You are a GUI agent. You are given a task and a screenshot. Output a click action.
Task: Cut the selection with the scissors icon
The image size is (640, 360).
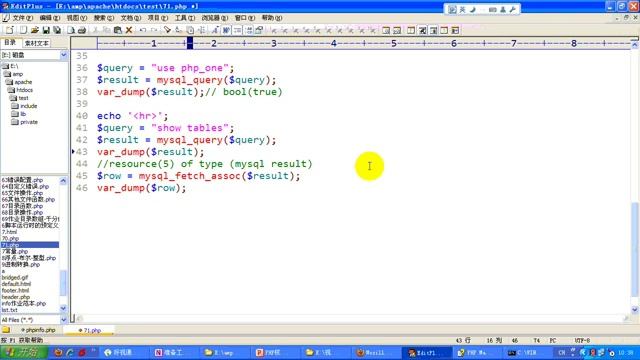tap(96, 30)
